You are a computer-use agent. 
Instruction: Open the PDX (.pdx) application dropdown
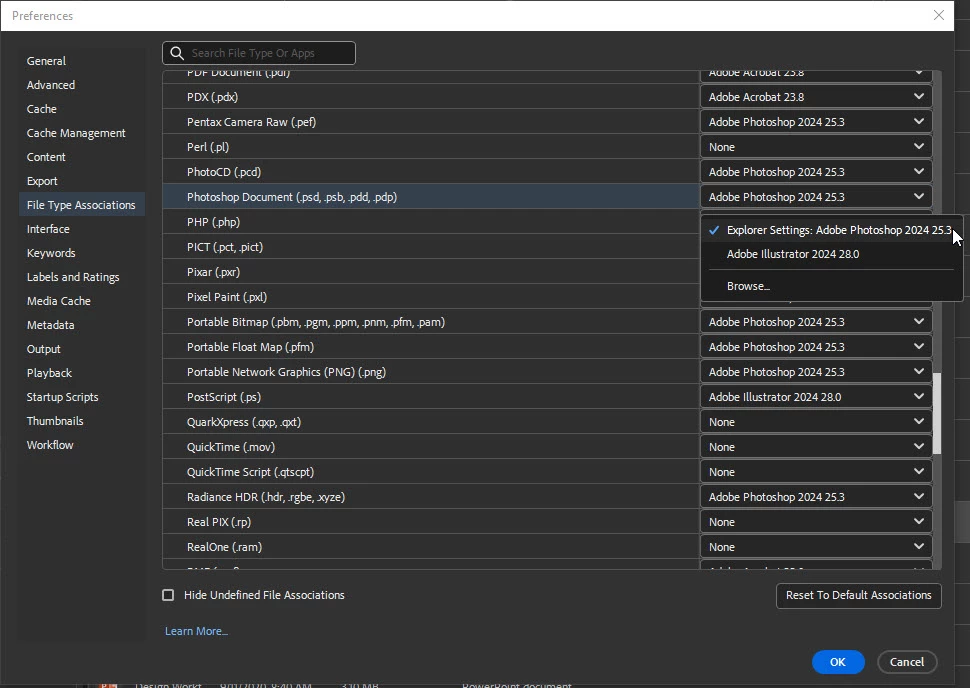point(816,97)
